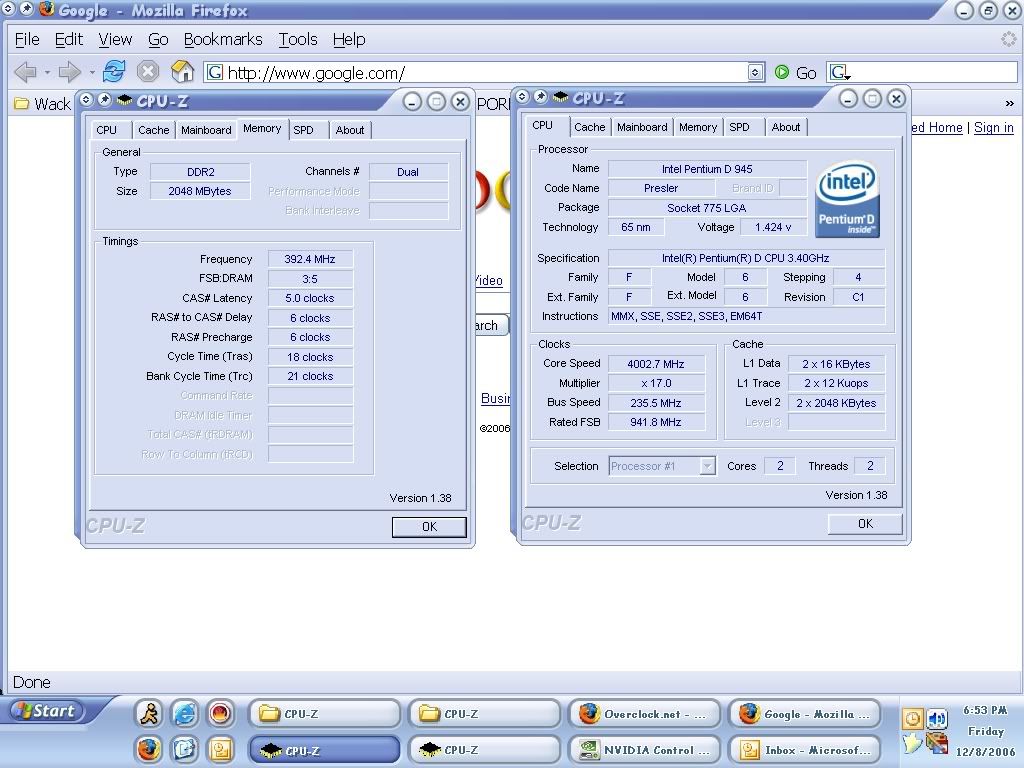Click the volume speaker icon in system tray

coord(937,720)
